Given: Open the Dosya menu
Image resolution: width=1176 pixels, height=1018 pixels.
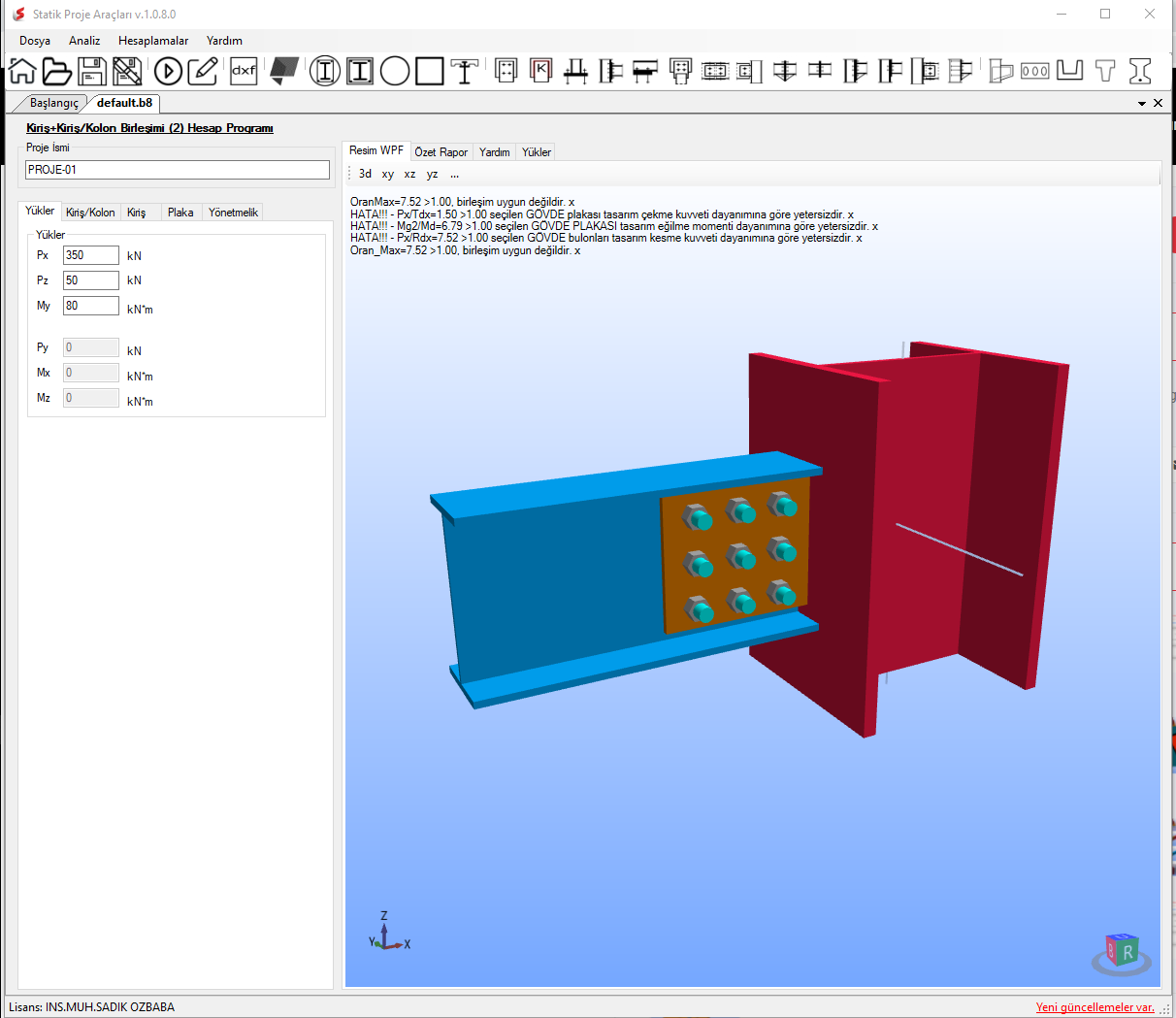Looking at the screenshot, I should (35, 41).
